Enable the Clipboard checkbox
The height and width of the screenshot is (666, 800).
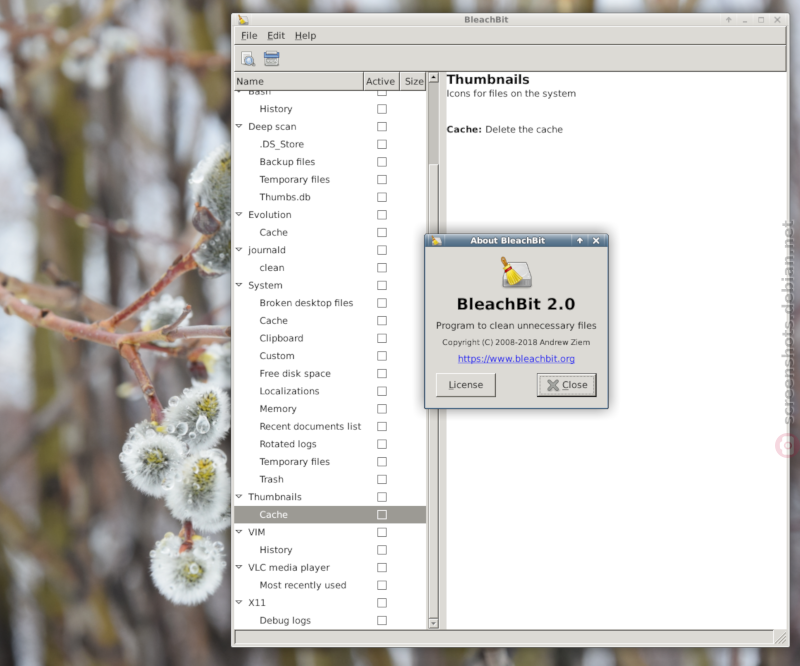coord(382,338)
